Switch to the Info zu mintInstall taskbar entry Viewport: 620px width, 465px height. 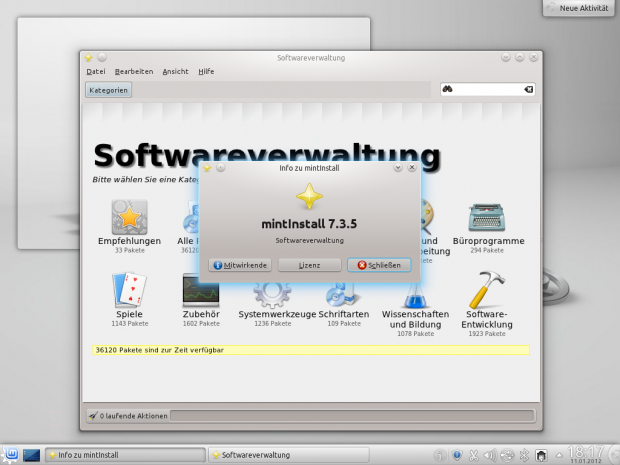pos(125,455)
